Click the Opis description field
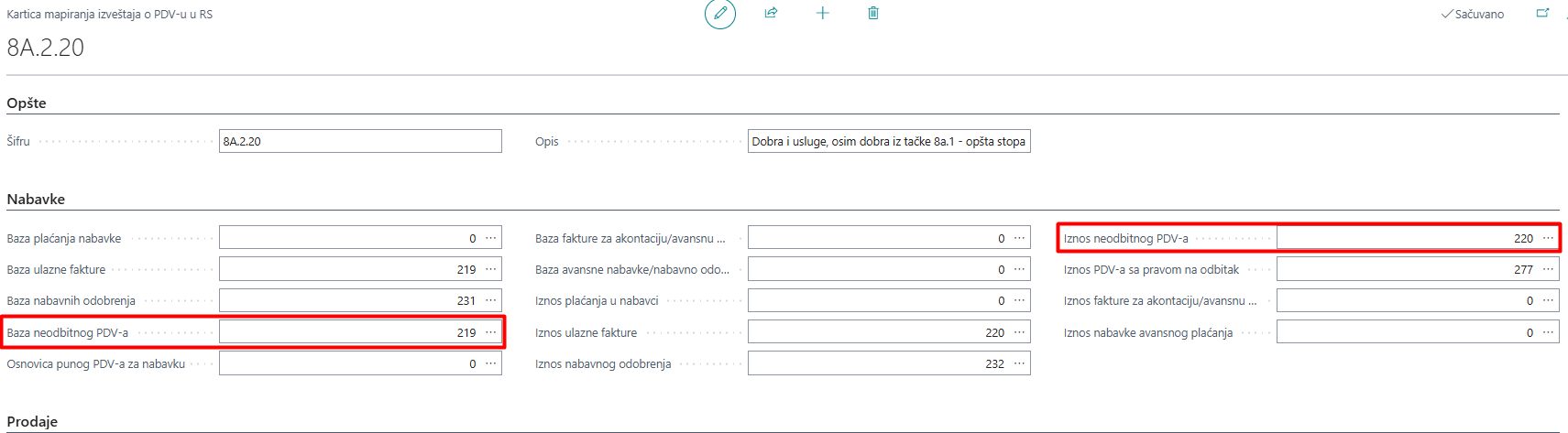The height and width of the screenshot is (433, 1568). coord(888,141)
